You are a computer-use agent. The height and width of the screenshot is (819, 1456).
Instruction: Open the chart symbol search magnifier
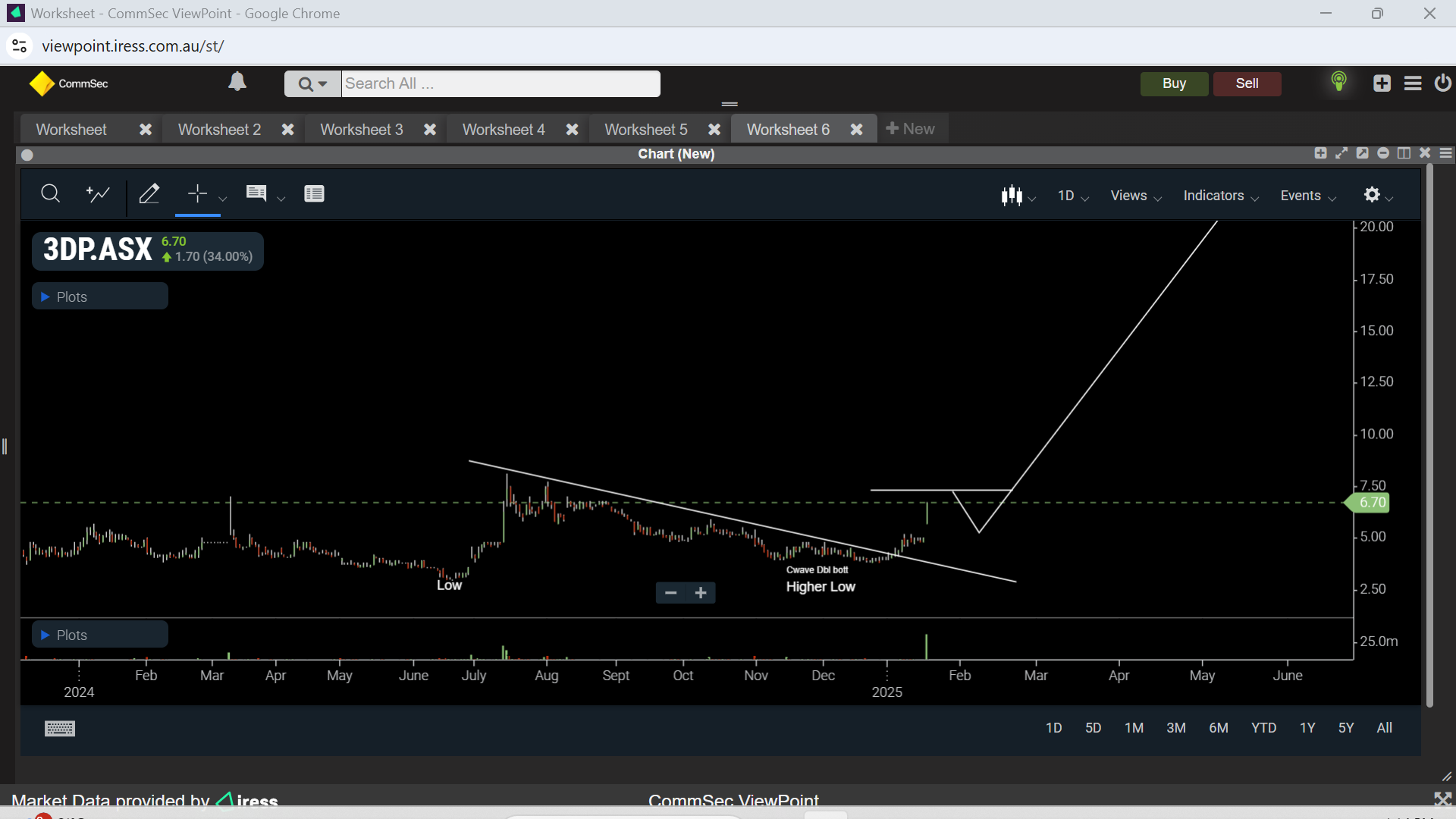50,194
